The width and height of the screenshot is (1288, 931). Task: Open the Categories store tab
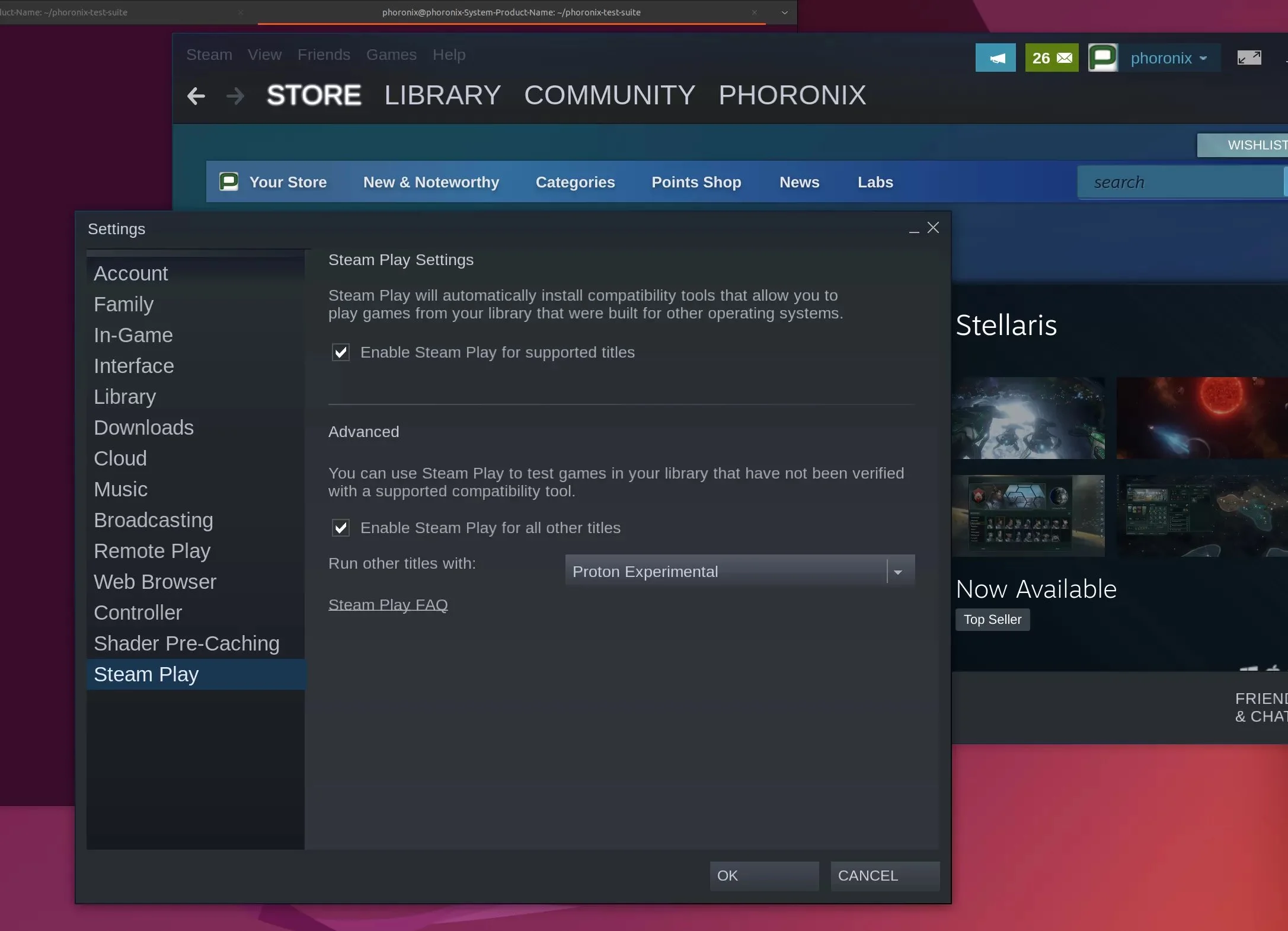pos(575,181)
